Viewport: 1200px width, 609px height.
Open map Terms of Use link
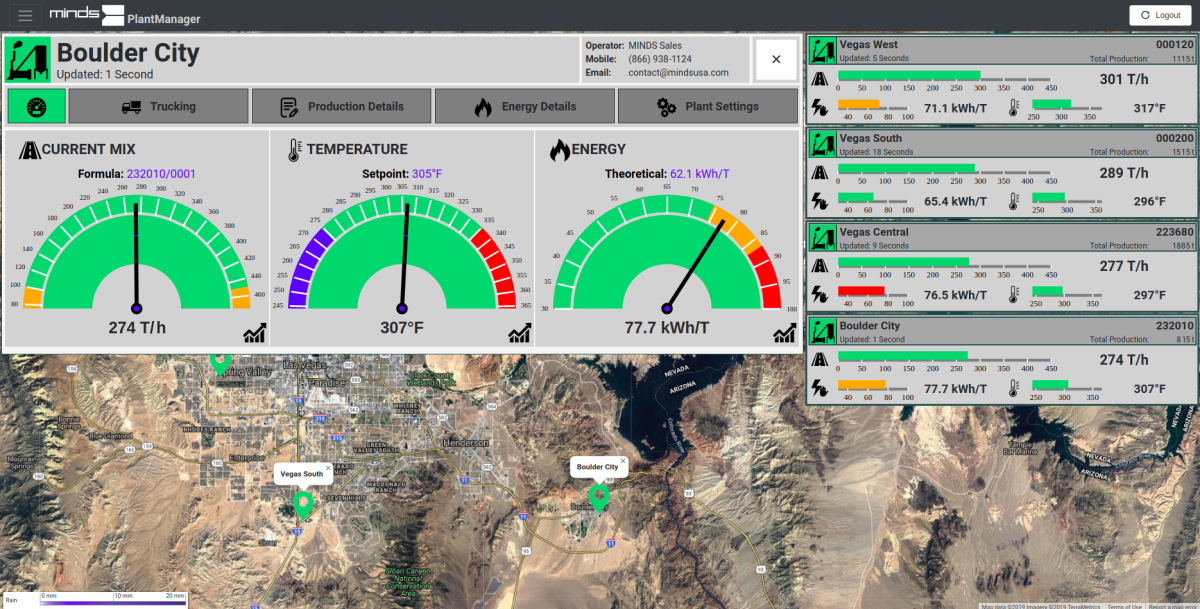click(1124, 606)
